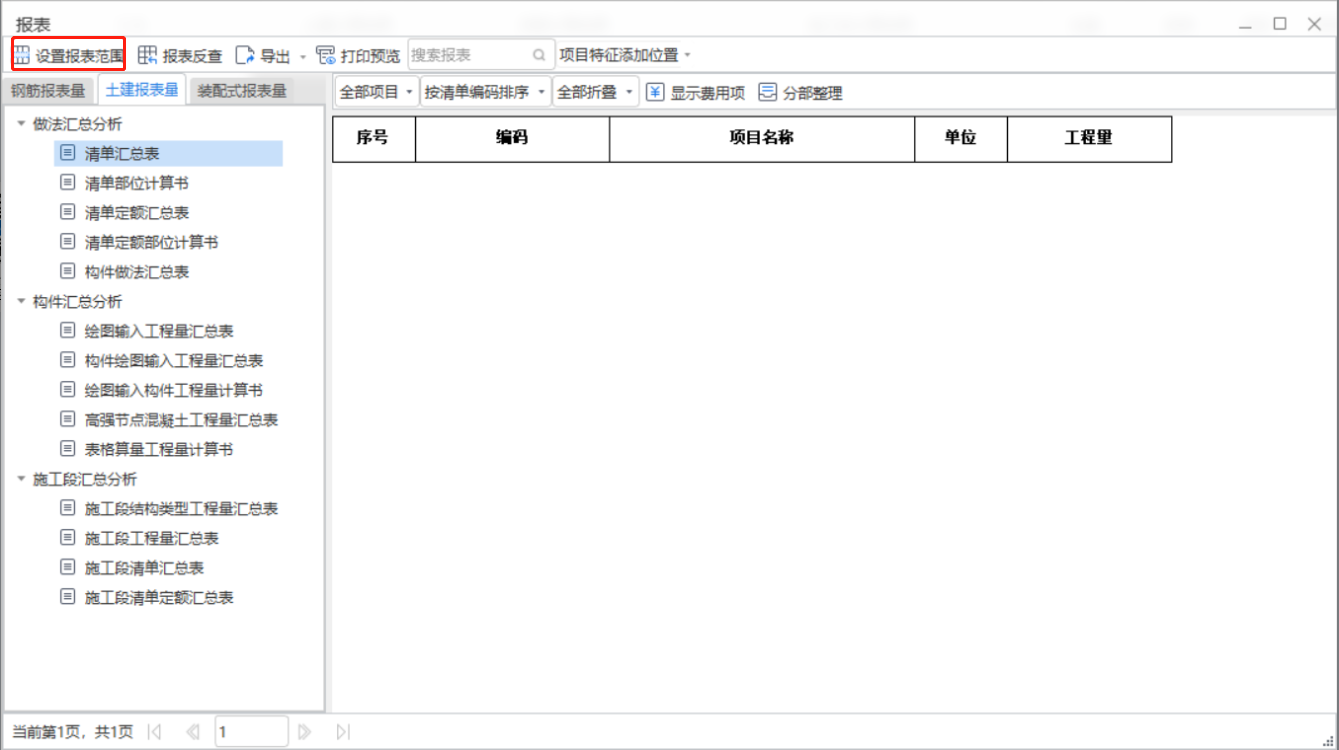1339x750 pixels.
Task: Select 清单定额汇总表 in the tree
Action: 137,212
